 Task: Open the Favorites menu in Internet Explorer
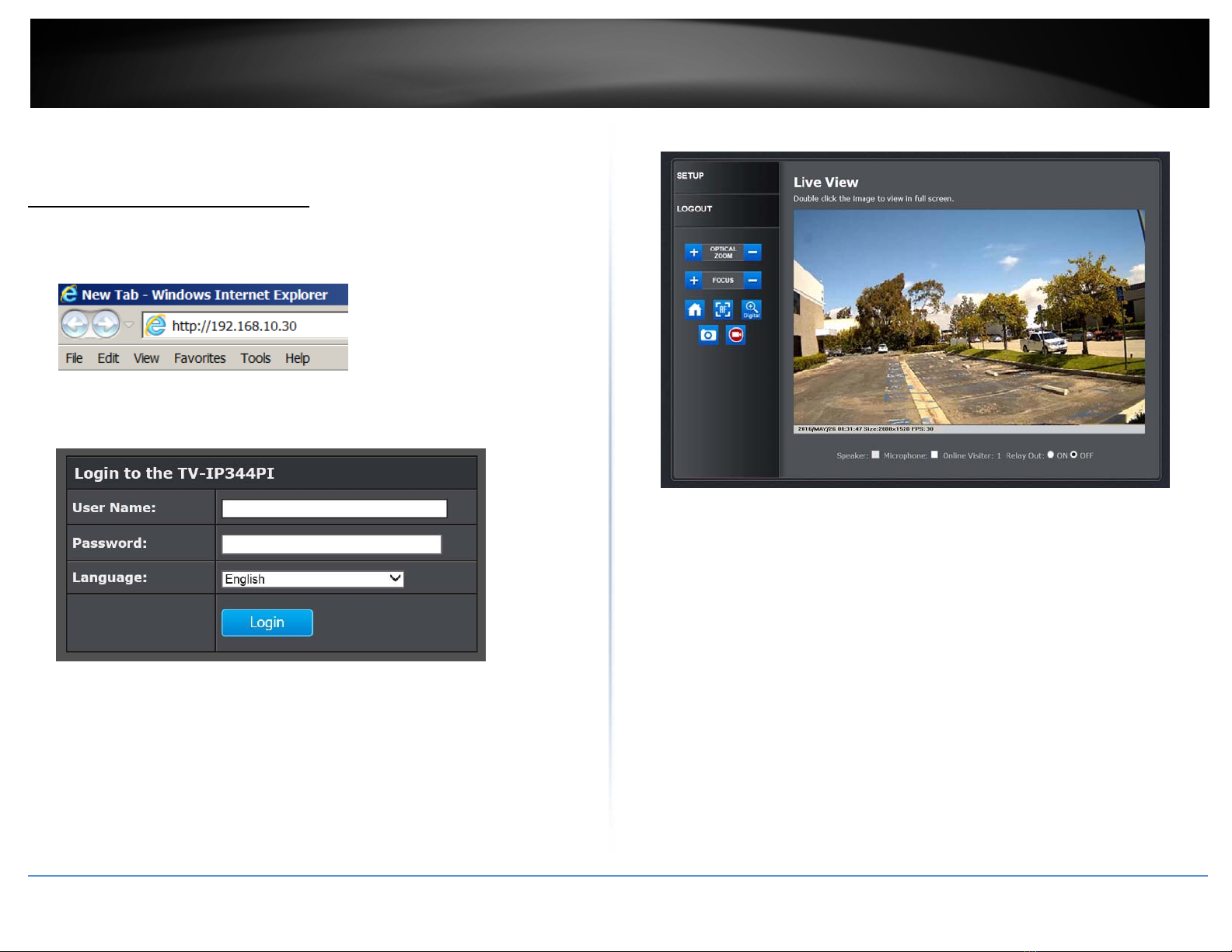(200, 358)
